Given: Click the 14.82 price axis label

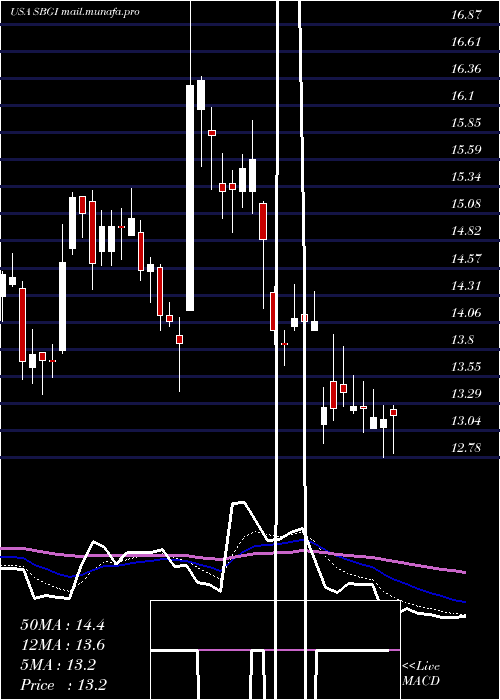Looking at the screenshot, I should [x=466, y=231].
